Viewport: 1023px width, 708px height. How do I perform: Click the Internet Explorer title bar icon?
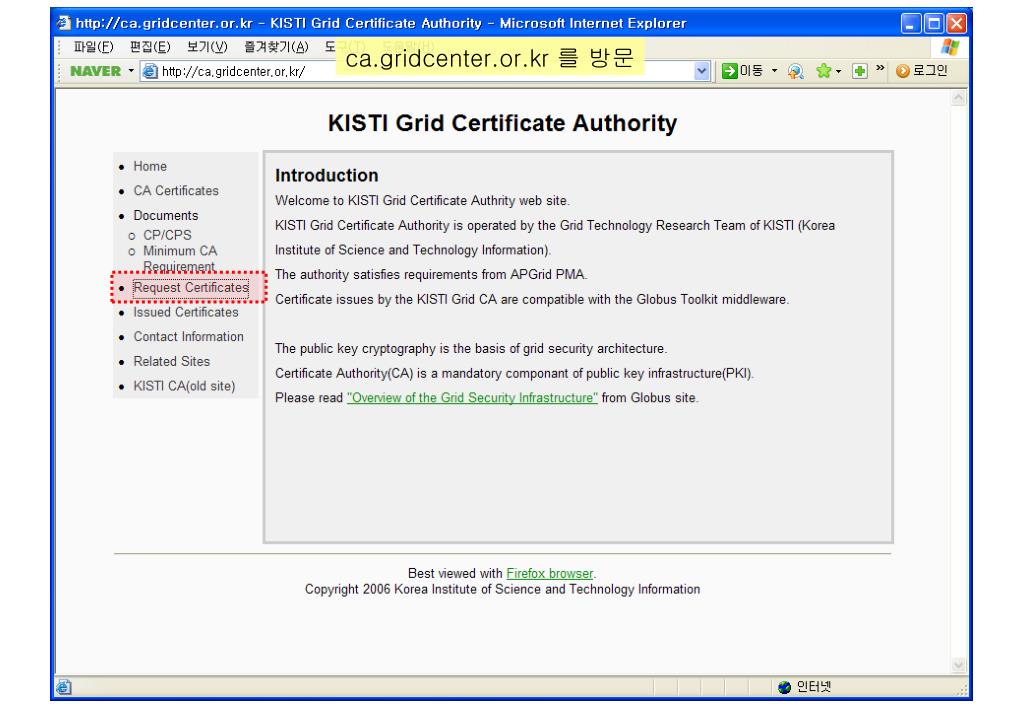point(64,23)
